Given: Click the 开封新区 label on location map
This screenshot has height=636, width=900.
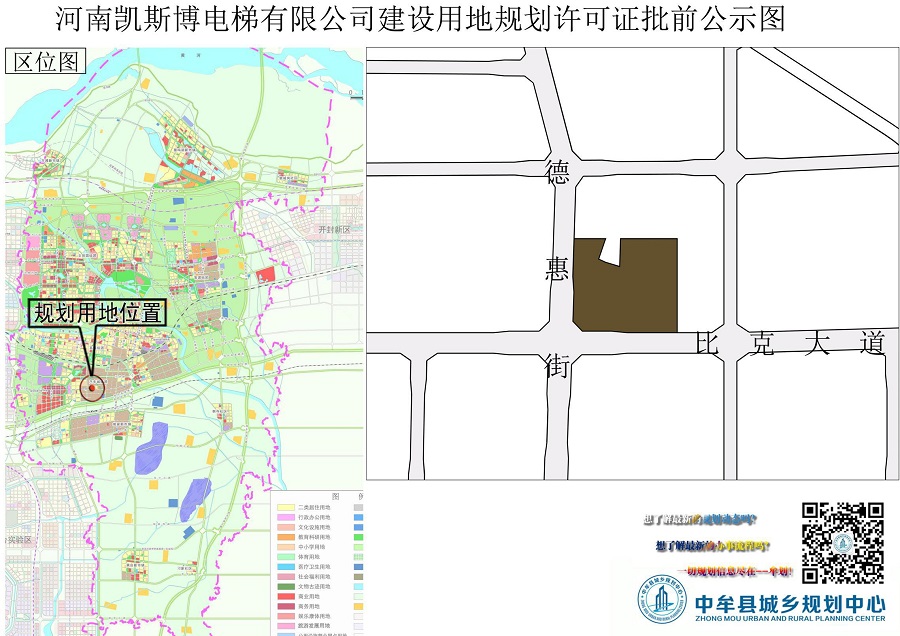Looking at the screenshot, I should coord(335,229).
